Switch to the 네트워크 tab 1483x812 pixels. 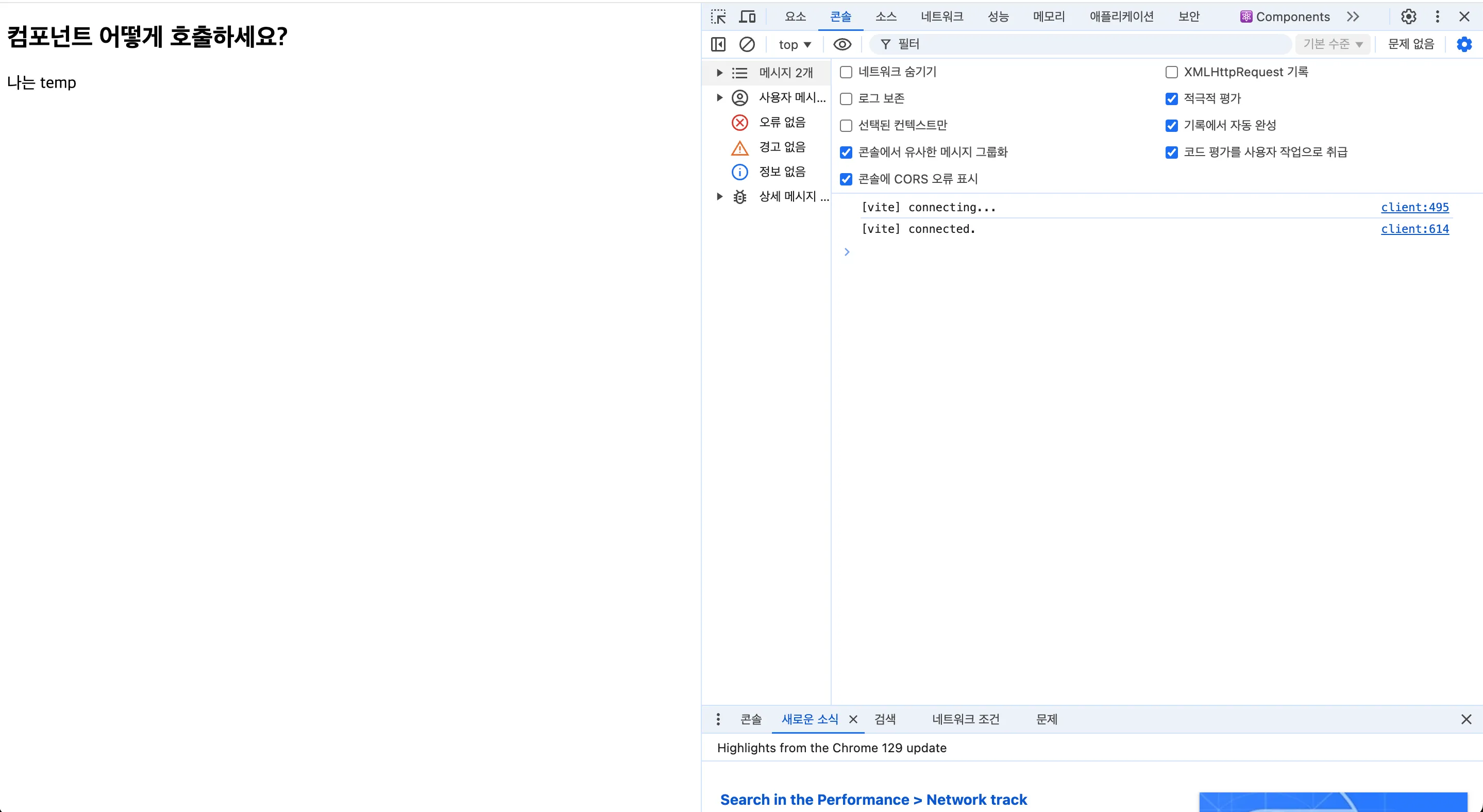(942, 16)
